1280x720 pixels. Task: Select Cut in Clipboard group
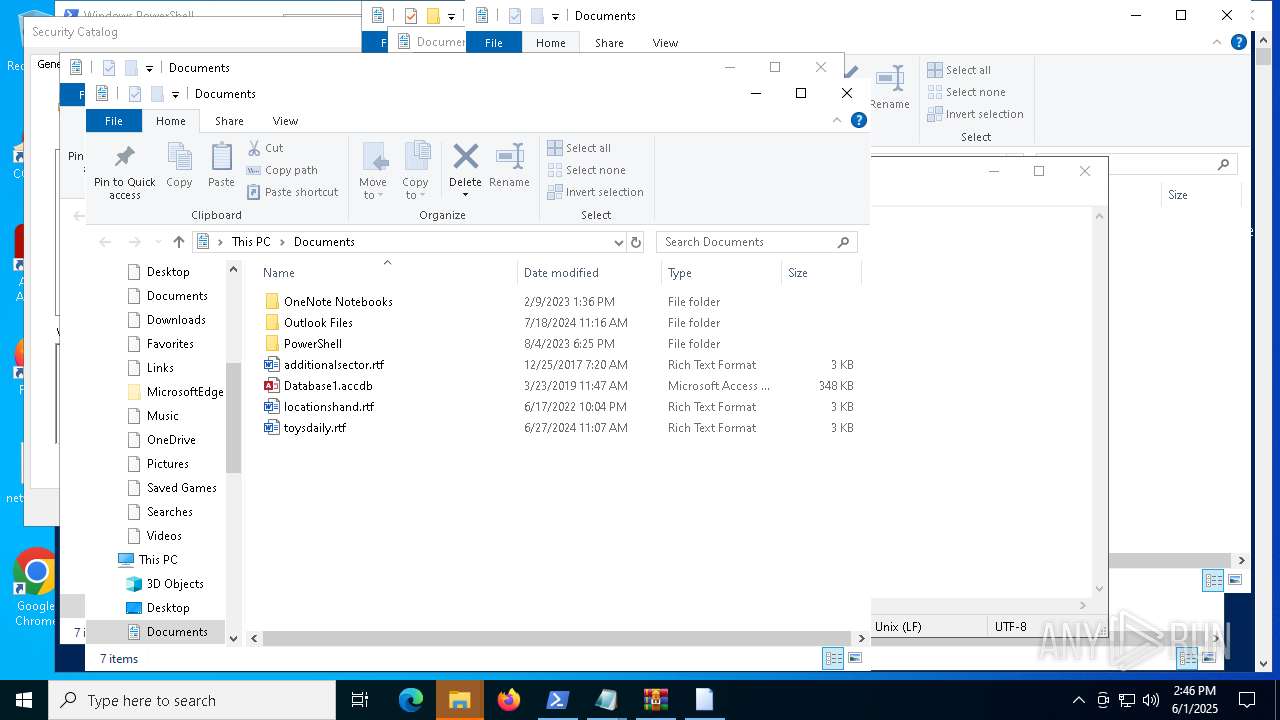[x=265, y=148]
